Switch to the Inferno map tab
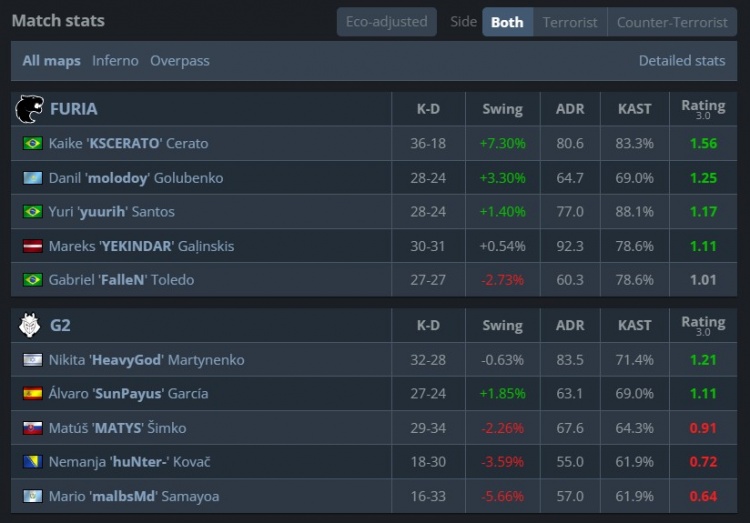The width and height of the screenshot is (750, 523). point(115,61)
